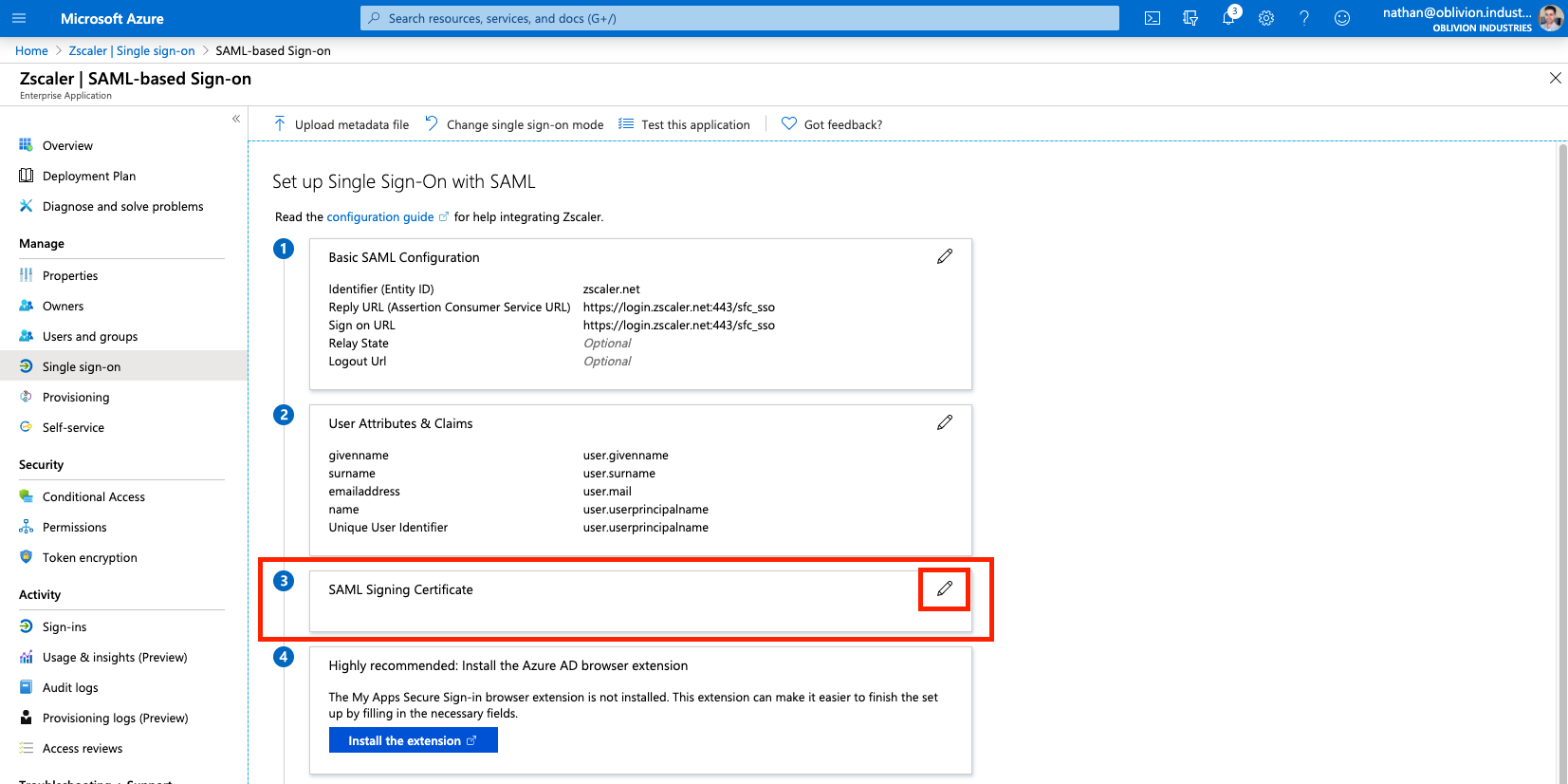This screenshot has height=784, width=1568.
Task: Collapse the left navigation sidebar
Action: click(x=236, y=119)
